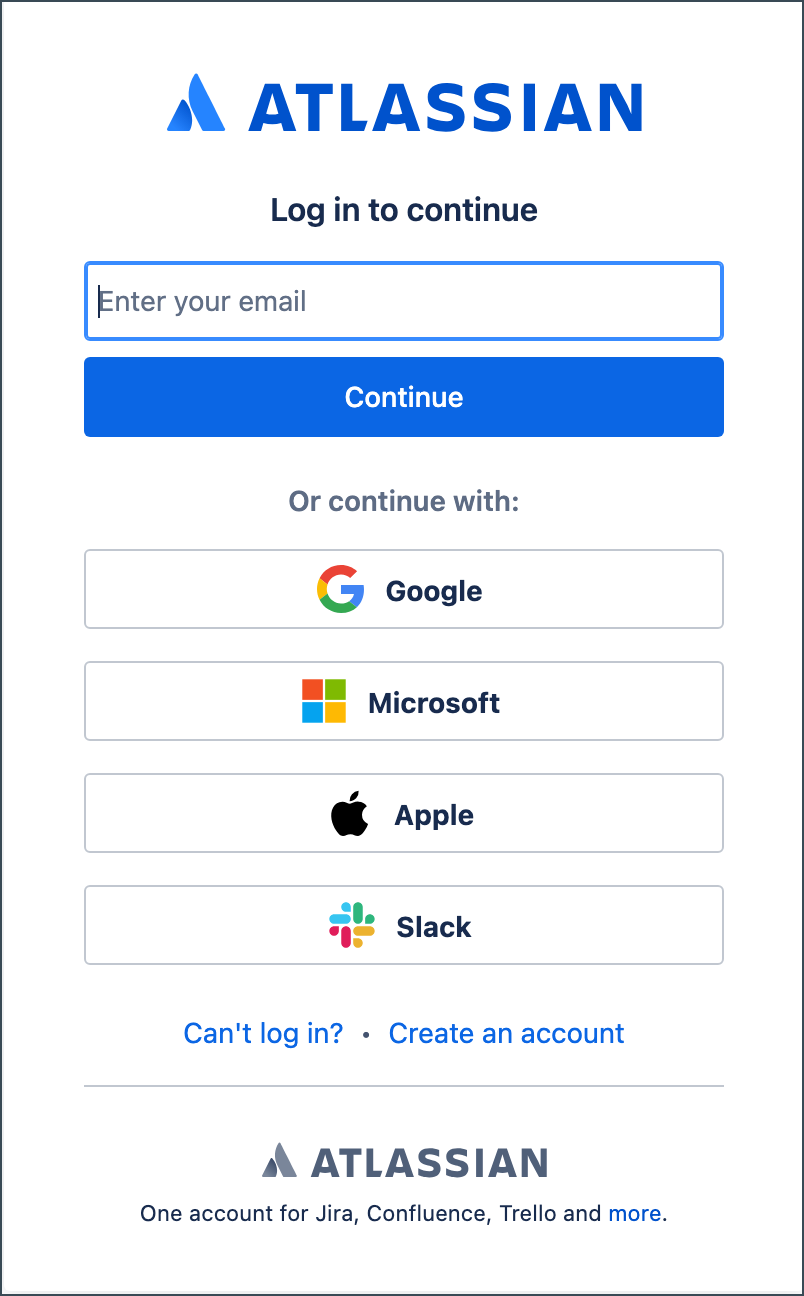Click the Or continue with: label
Viewport: 804px width, 1296px height.
coord(404,501)
